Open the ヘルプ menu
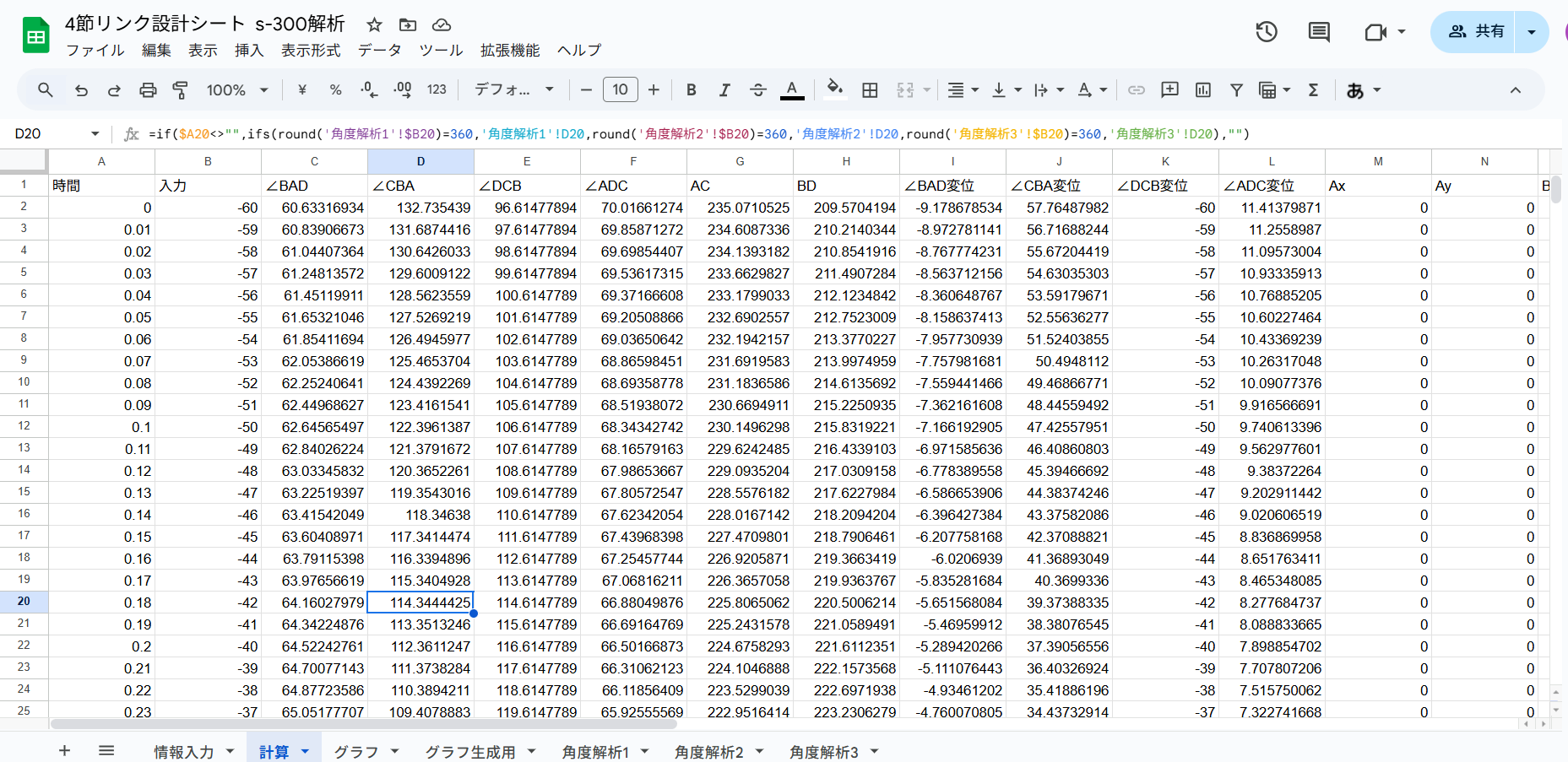Viewport: 1568px width, 762px height. coord(579,51)
